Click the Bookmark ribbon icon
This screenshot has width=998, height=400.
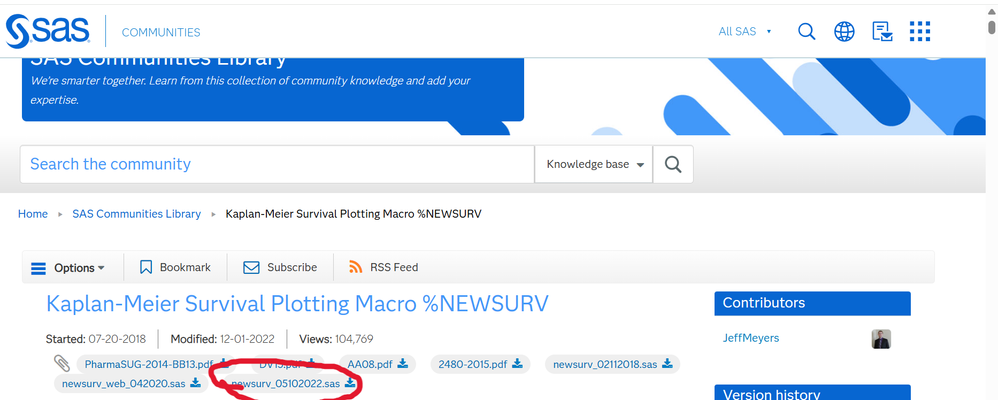(146, 268)
